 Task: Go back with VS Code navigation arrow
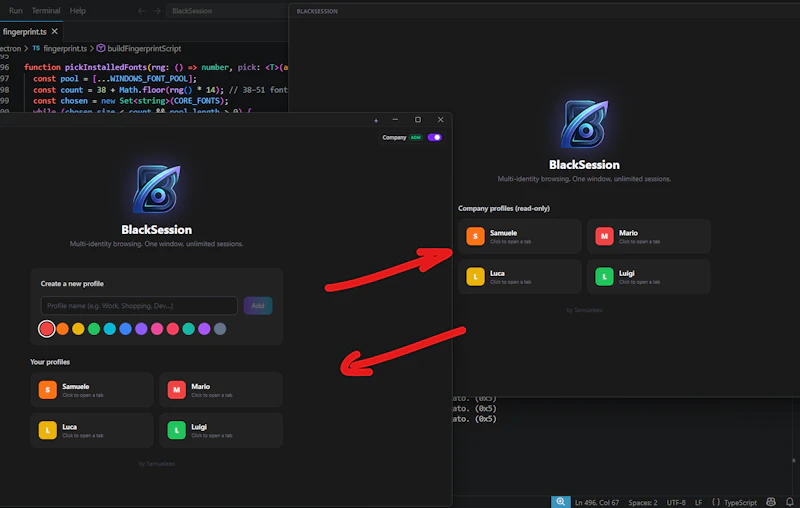click(x=141, y=11)
